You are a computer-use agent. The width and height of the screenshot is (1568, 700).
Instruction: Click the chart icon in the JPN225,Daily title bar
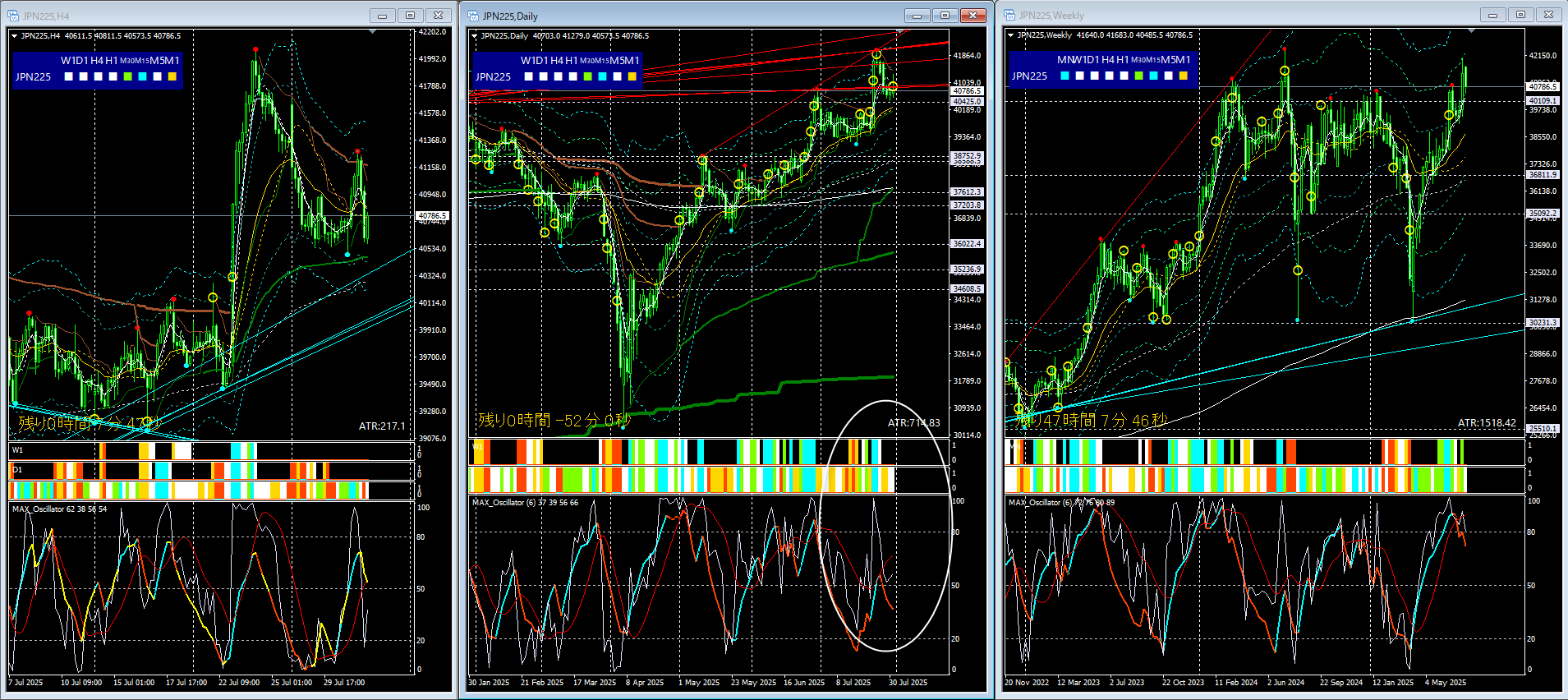473,16
